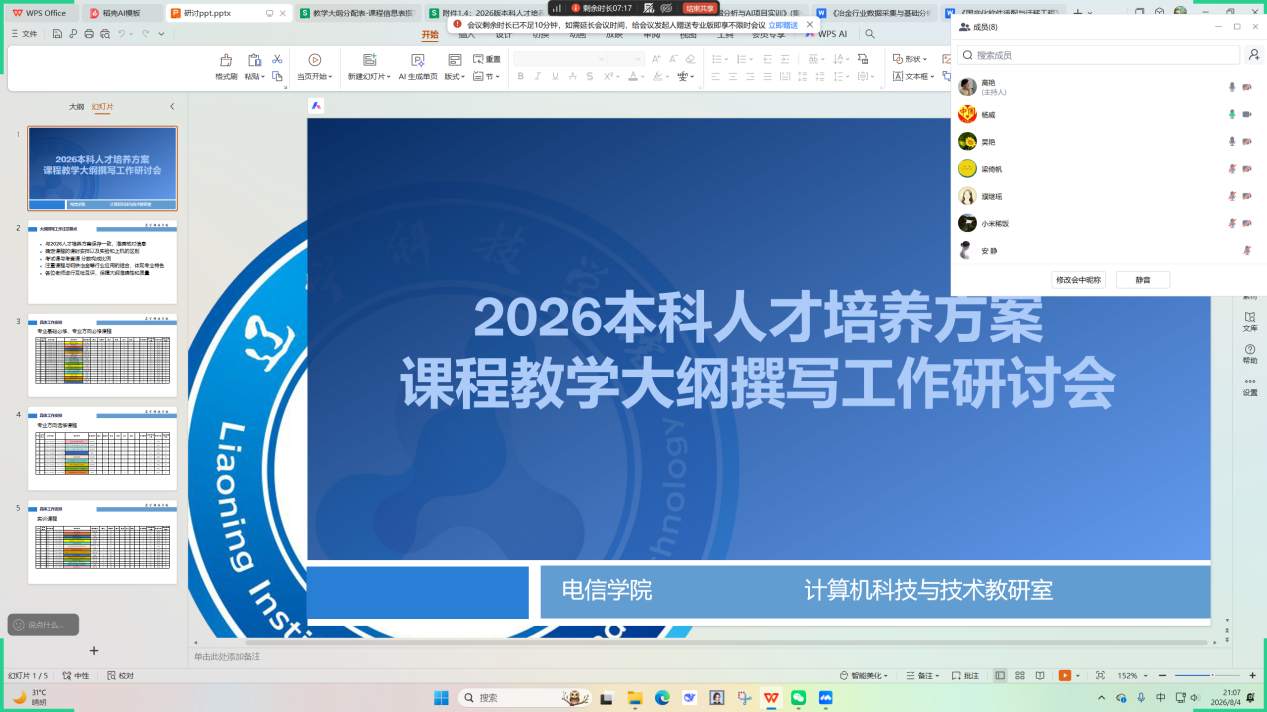Click the Paste (粘贴) clipboard icon

click(253, 60)
